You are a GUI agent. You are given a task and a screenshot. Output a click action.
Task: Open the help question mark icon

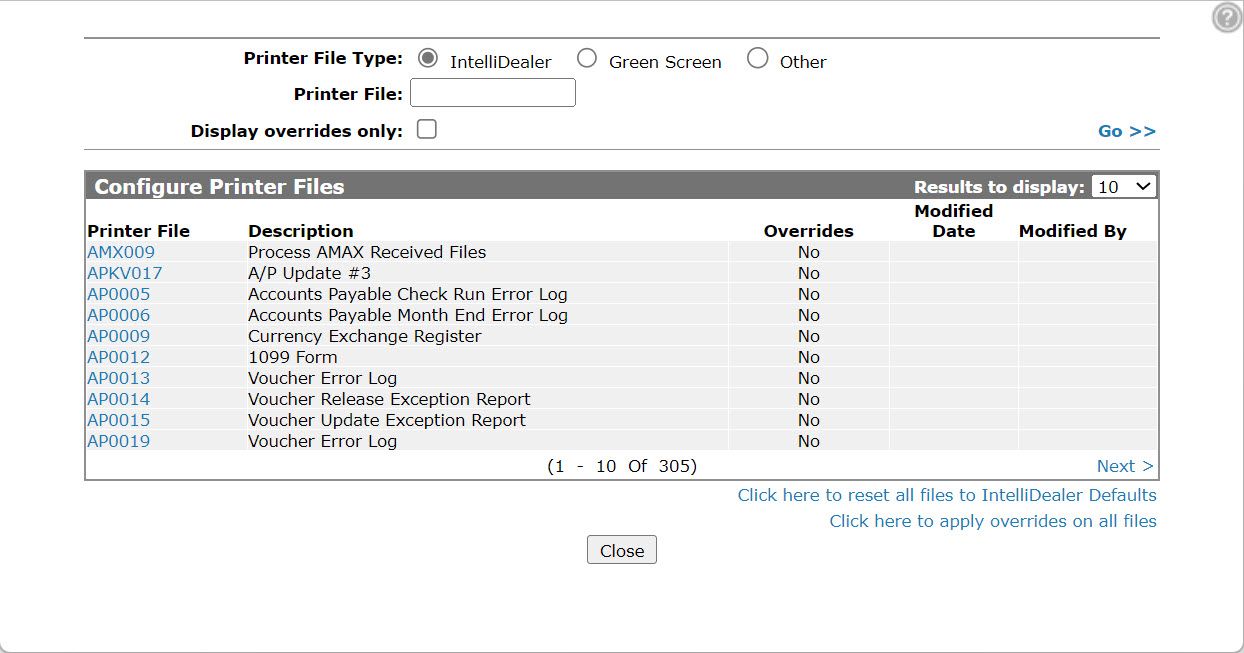tap(1226, 18)
